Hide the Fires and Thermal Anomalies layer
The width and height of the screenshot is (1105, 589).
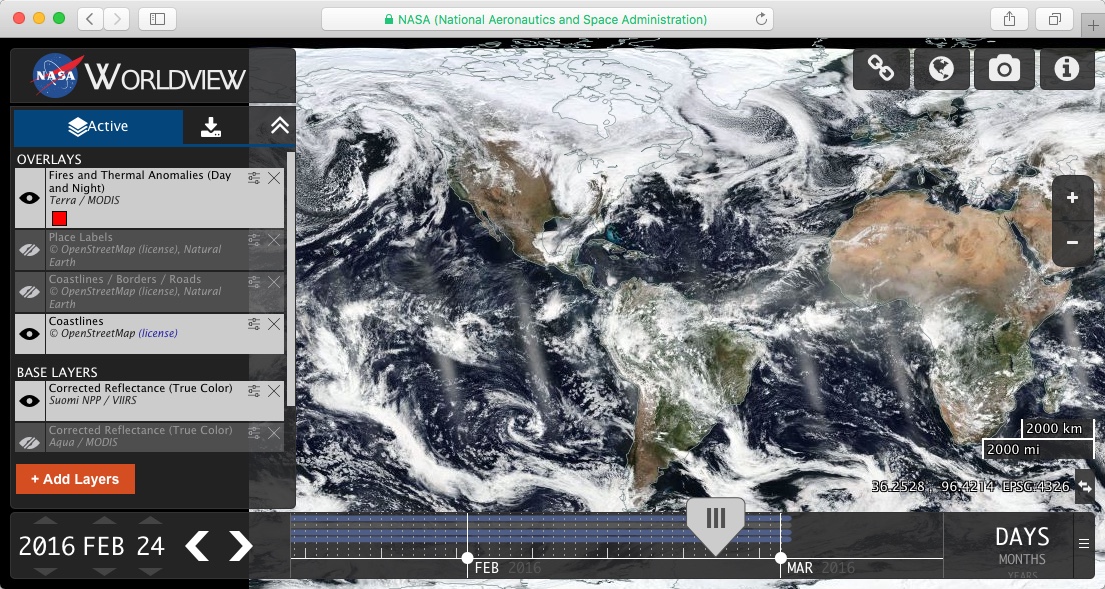30,198
